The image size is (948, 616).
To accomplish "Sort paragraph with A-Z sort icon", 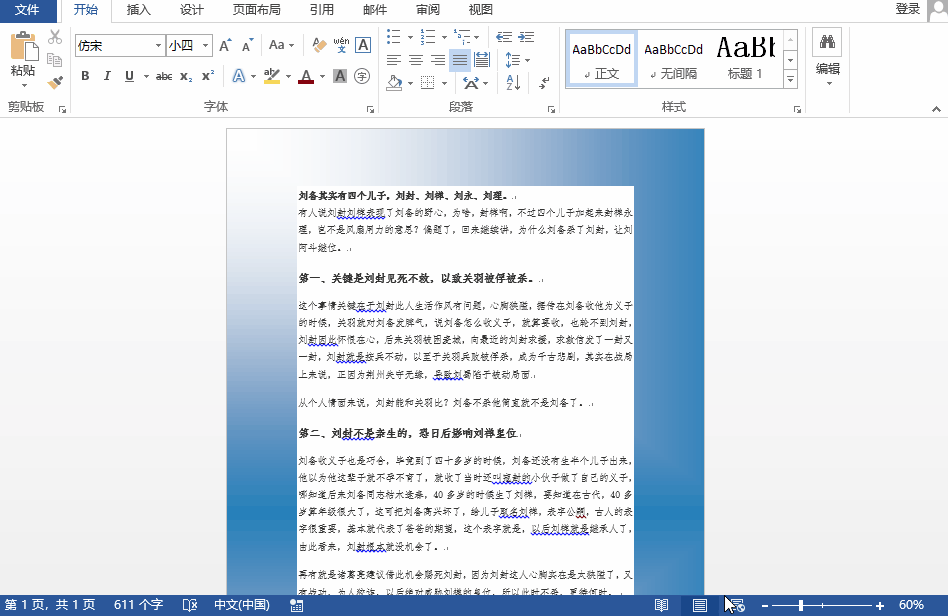I will tap(513, 82).
